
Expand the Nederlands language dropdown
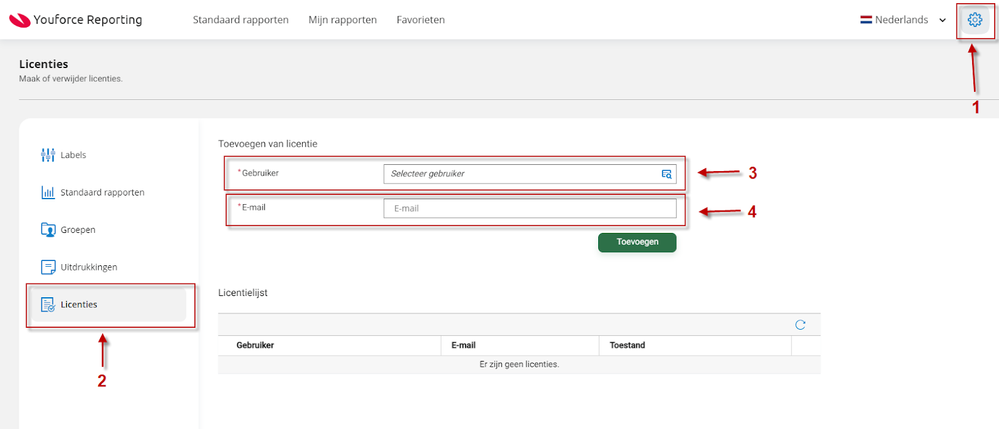pos(942,20)
